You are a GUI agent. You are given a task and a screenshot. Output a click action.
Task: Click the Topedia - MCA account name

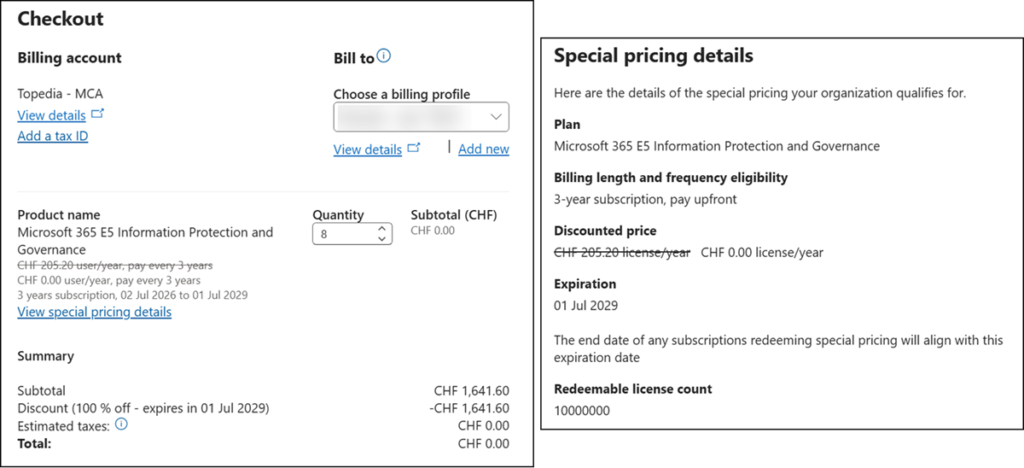[x=60, y=94]
